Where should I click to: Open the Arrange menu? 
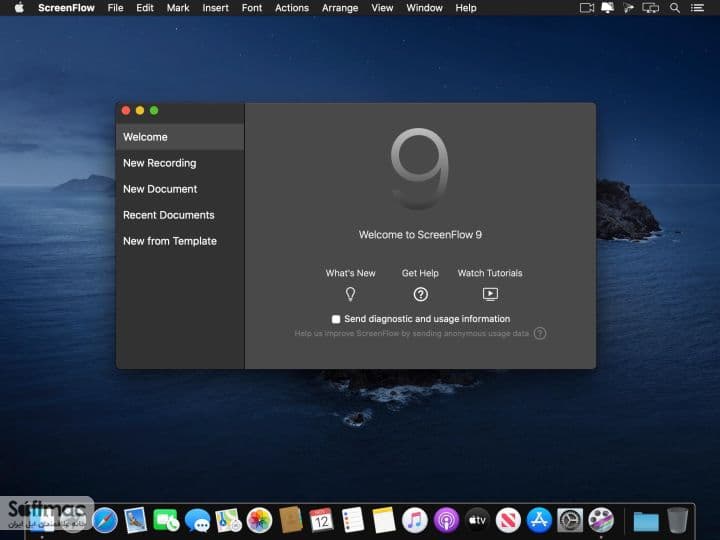pos(340,8)
